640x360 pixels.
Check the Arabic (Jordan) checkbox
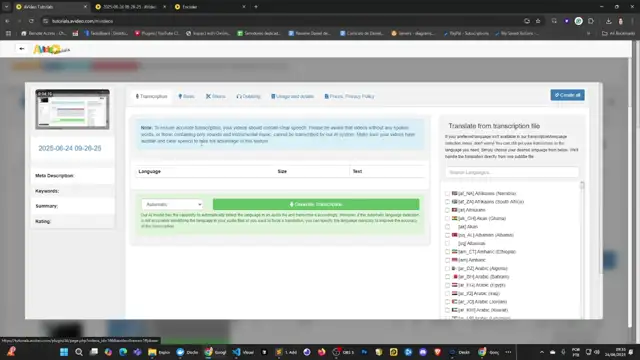[x=447, y=302]
